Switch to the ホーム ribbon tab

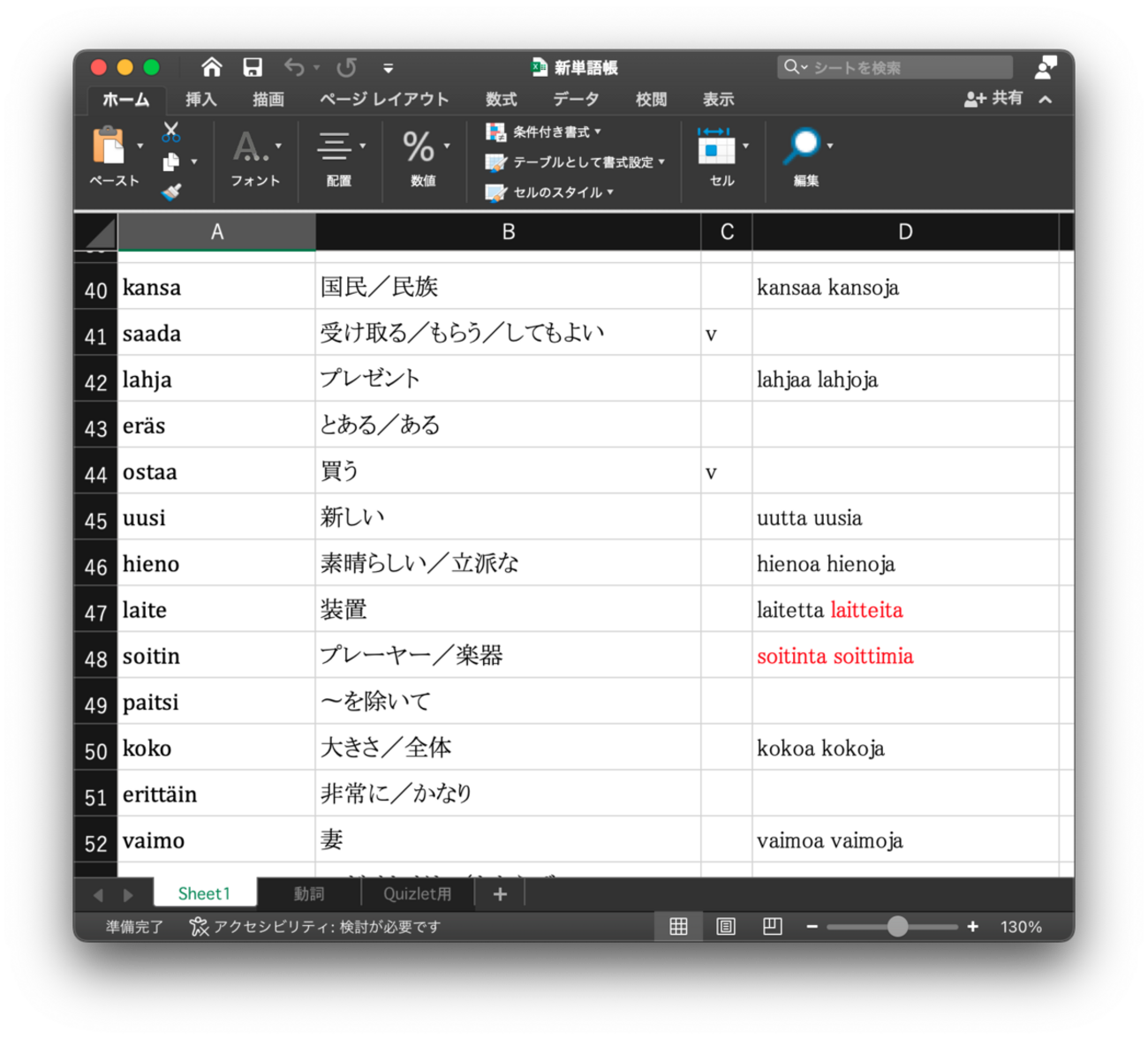(125, 100)
